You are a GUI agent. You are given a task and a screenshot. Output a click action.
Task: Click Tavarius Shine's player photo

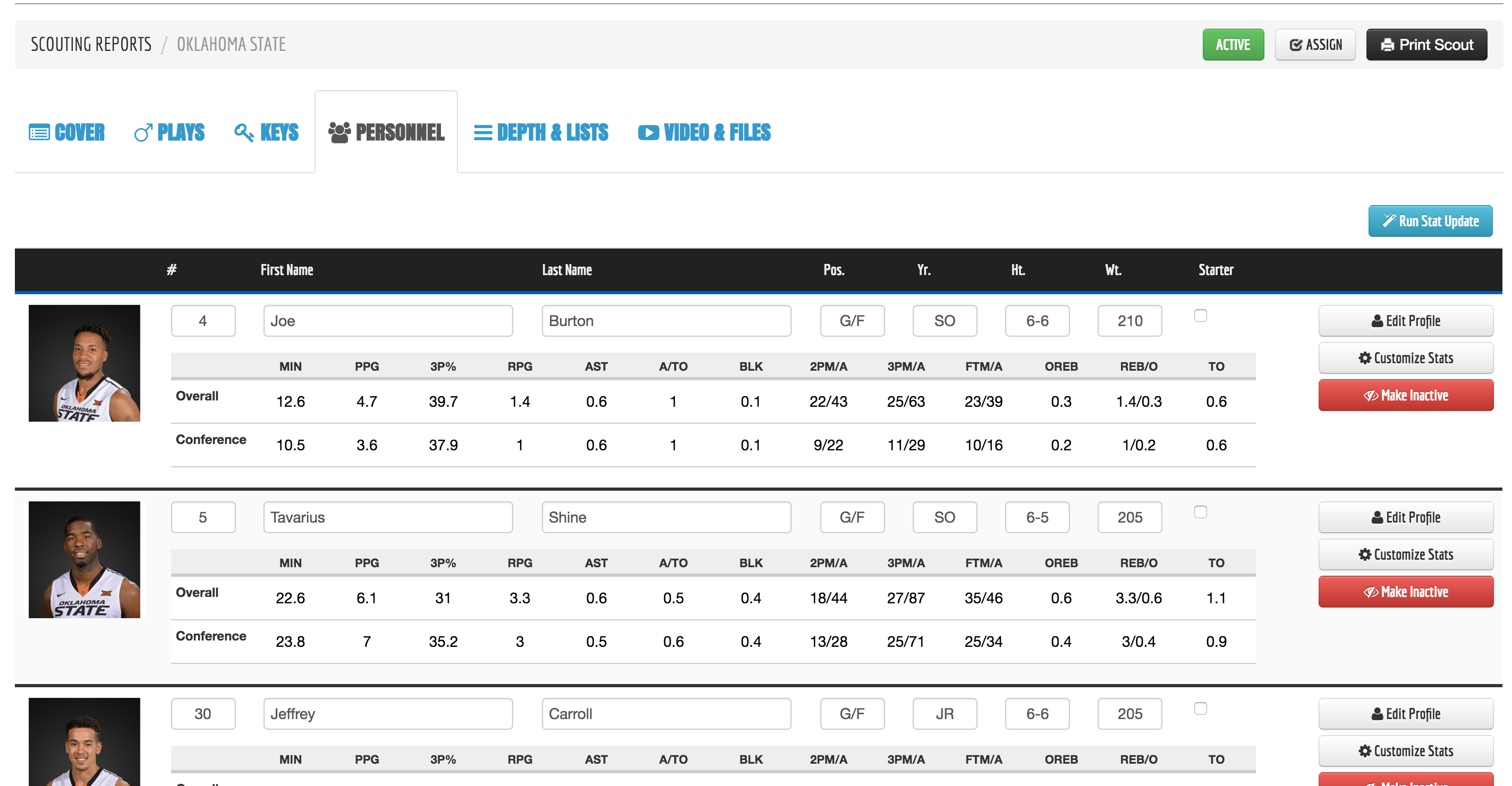click(84, 560)
